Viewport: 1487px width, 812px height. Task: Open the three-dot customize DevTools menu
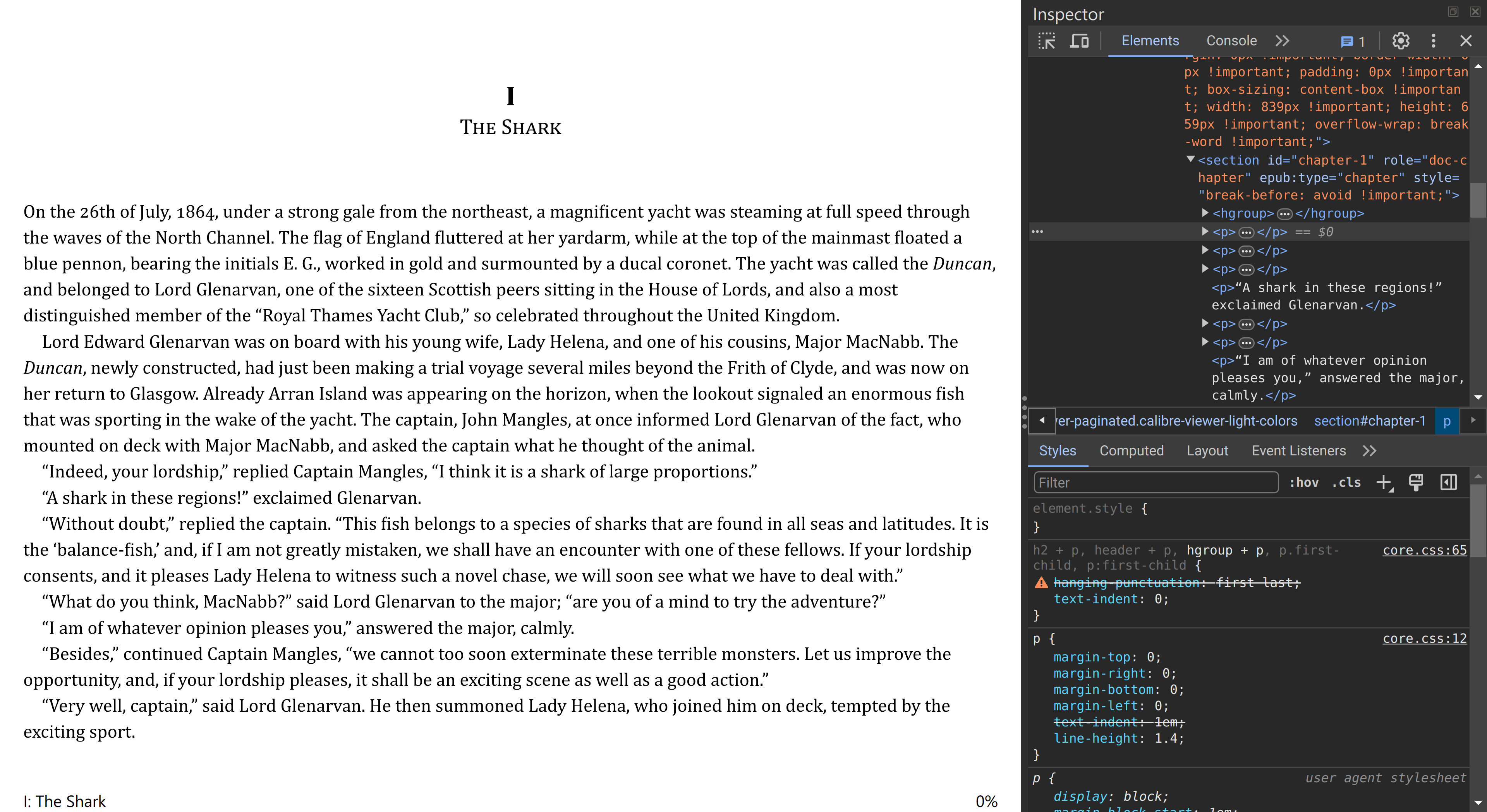1433,41
